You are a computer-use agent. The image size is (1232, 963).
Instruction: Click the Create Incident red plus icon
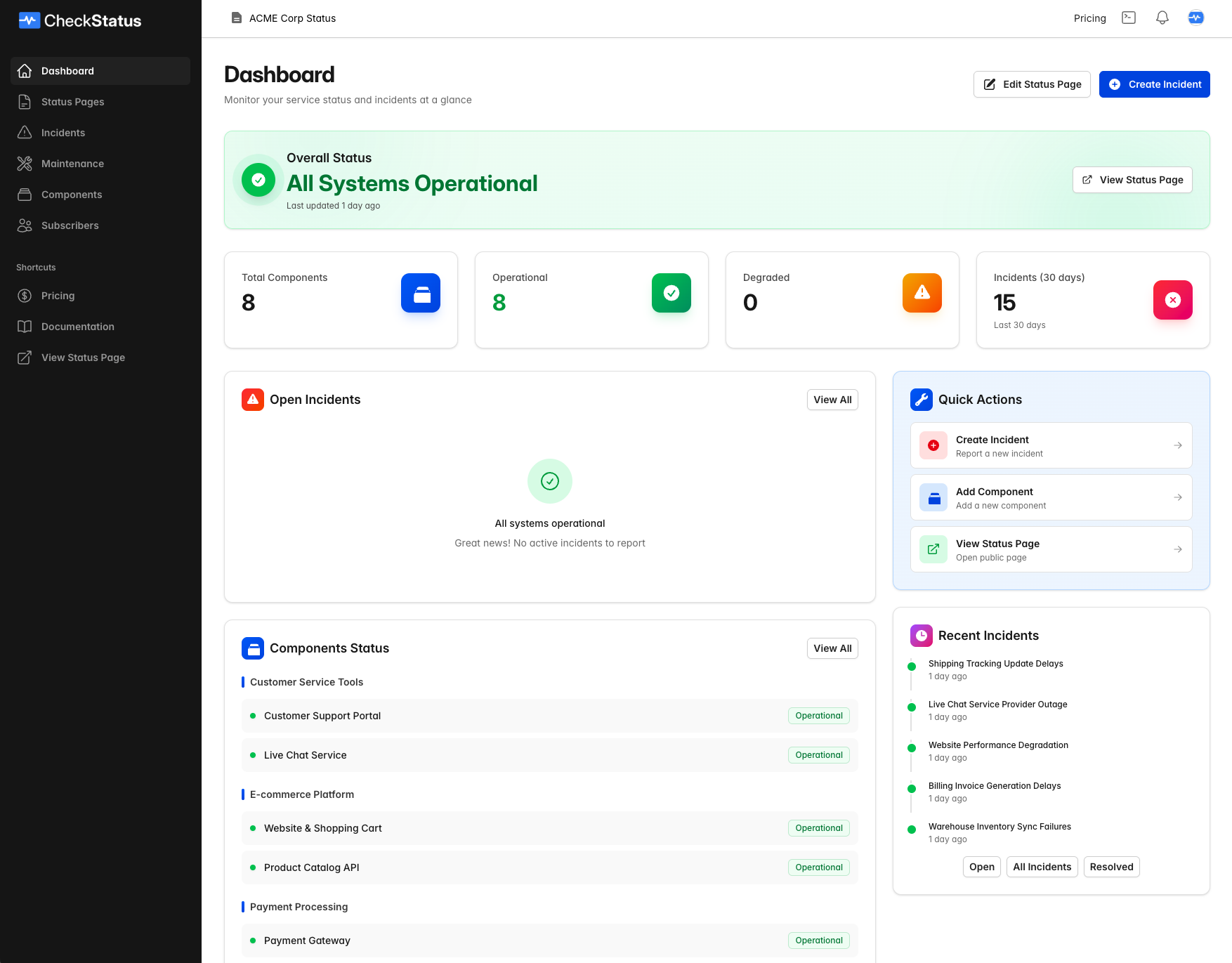933,445
